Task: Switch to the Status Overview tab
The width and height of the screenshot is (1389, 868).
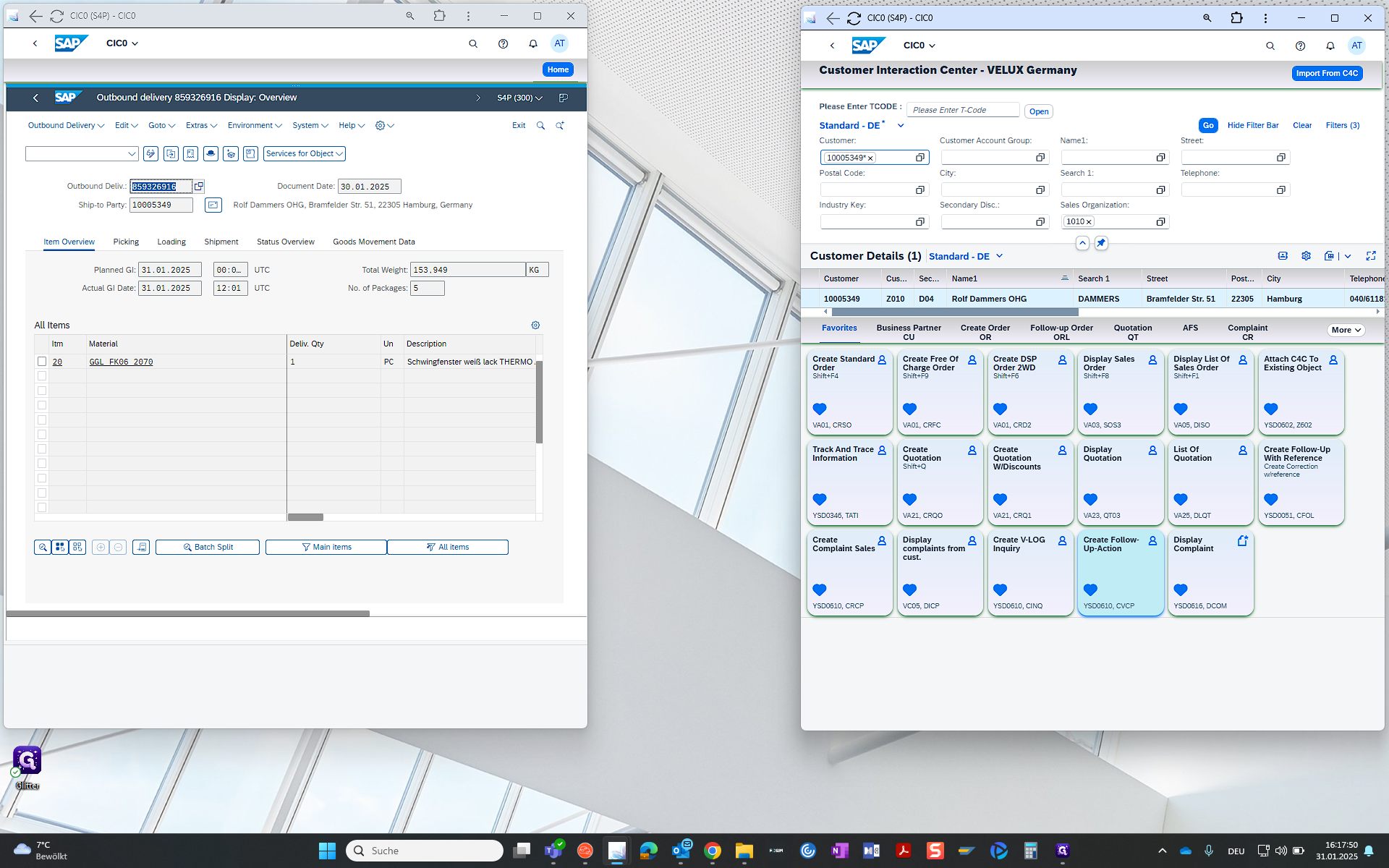Action: (285, 242)
